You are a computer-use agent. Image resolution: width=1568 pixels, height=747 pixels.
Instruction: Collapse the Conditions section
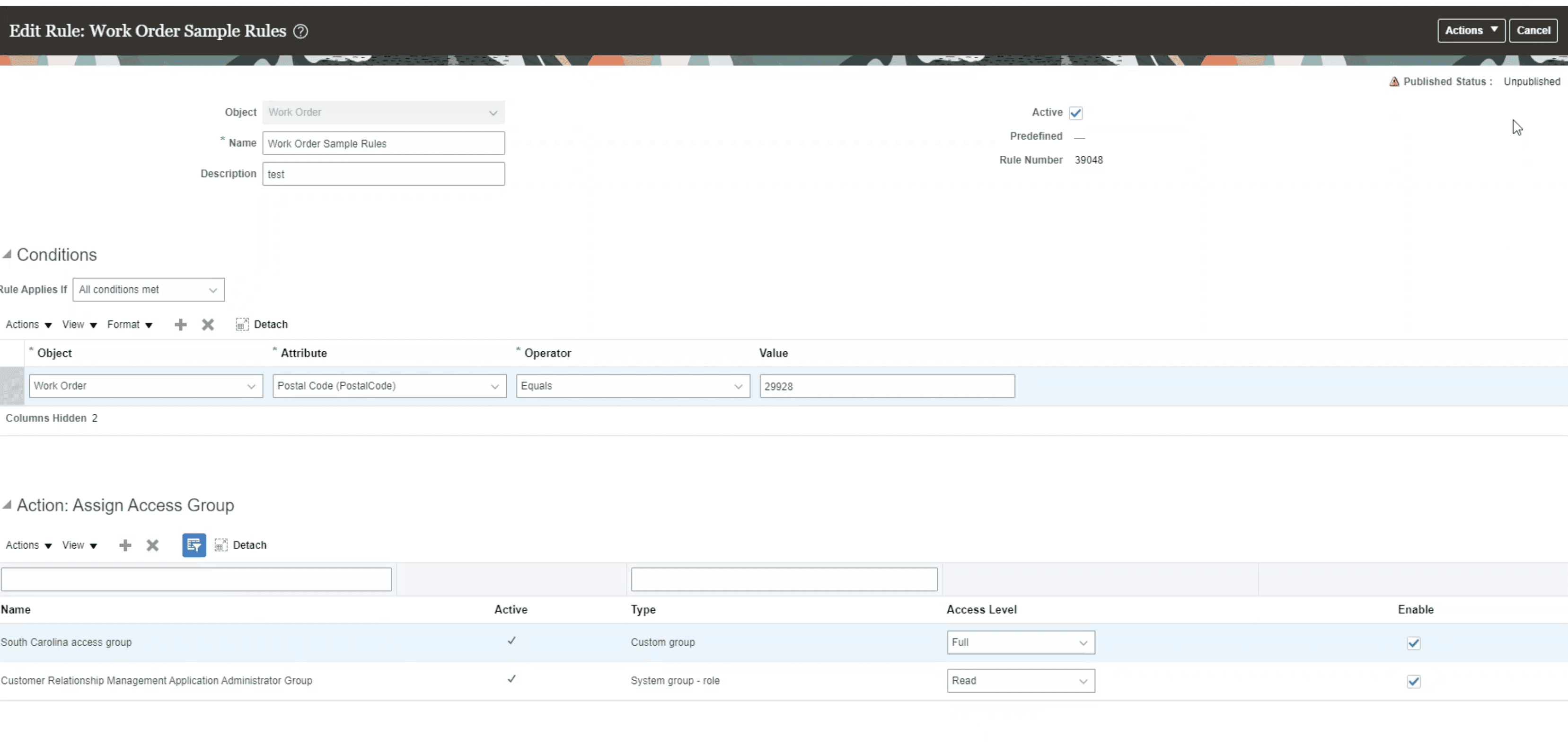[7, 254]
